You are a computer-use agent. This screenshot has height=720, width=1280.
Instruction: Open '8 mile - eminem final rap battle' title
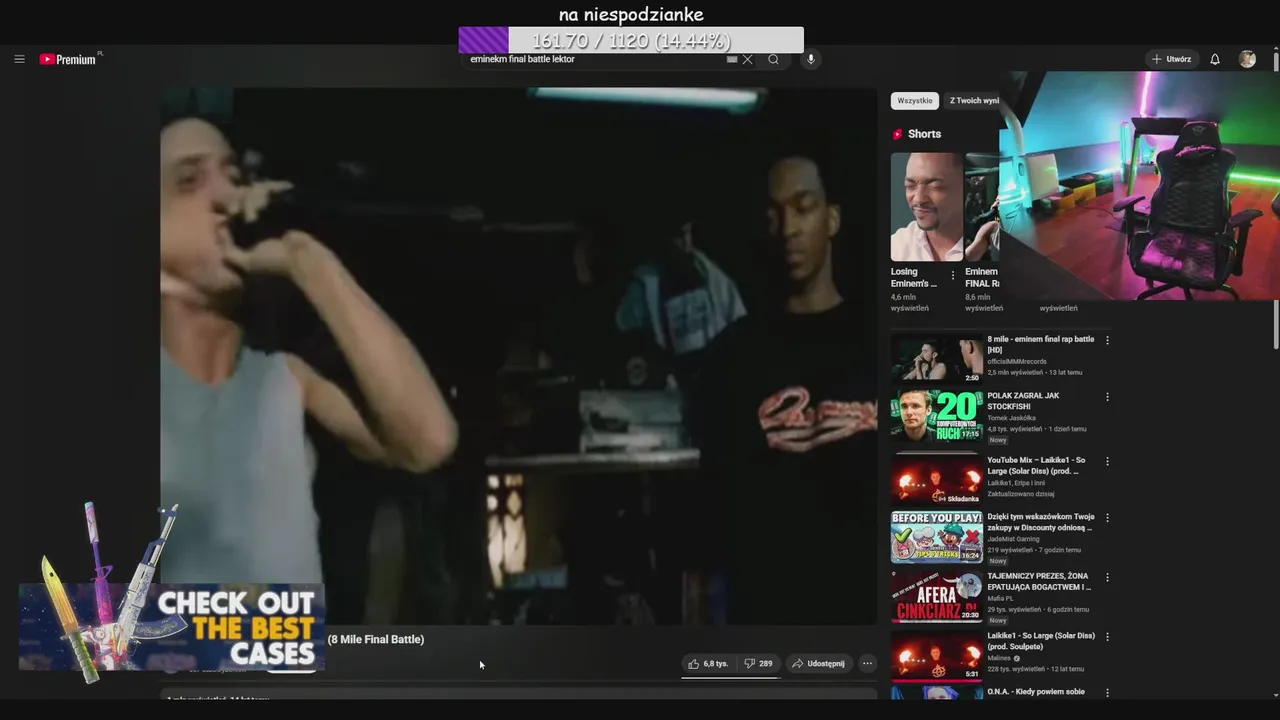pyautogui.click(x=1040, y=344)
